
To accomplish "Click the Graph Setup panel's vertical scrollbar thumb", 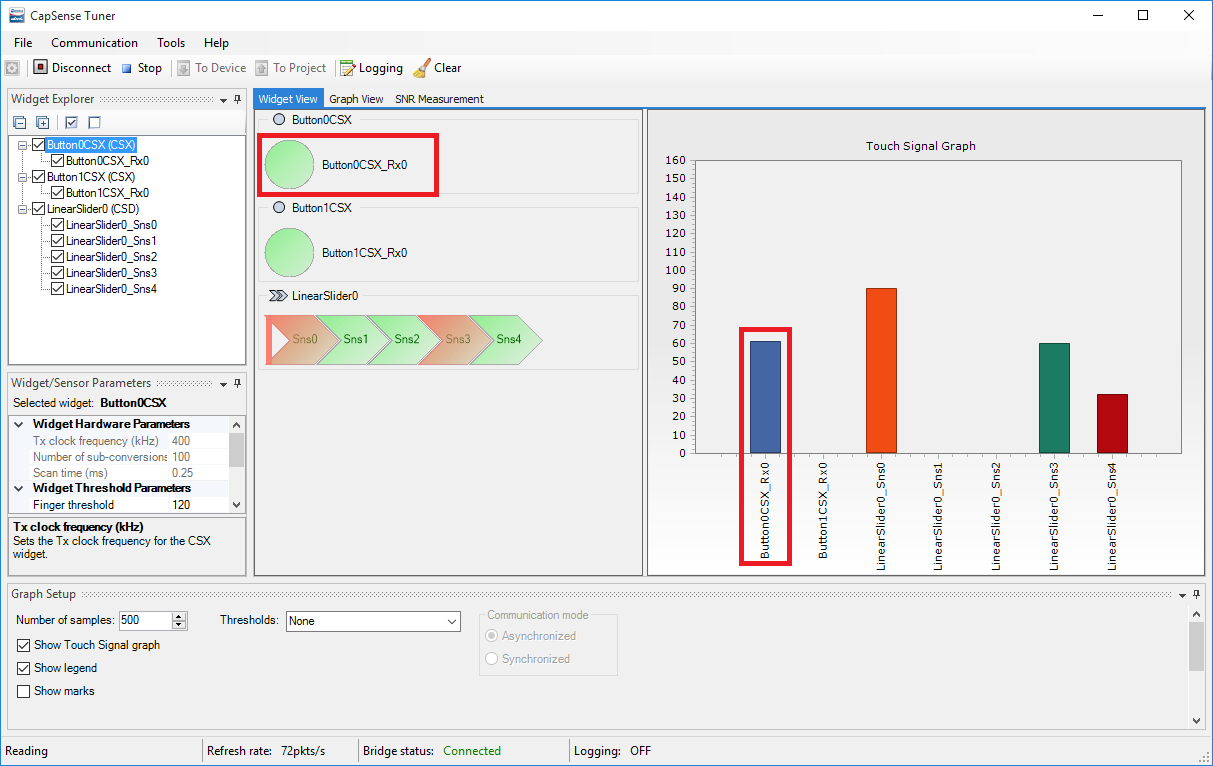I will point(1196,646).
